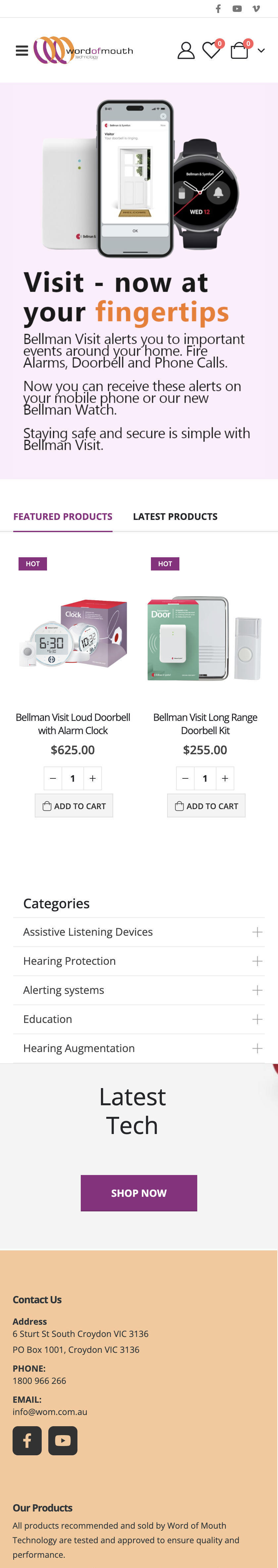Viewport: 278px width, 1568px height.
Task: Open the wishlist heart icon
Action: pos(211,51)
